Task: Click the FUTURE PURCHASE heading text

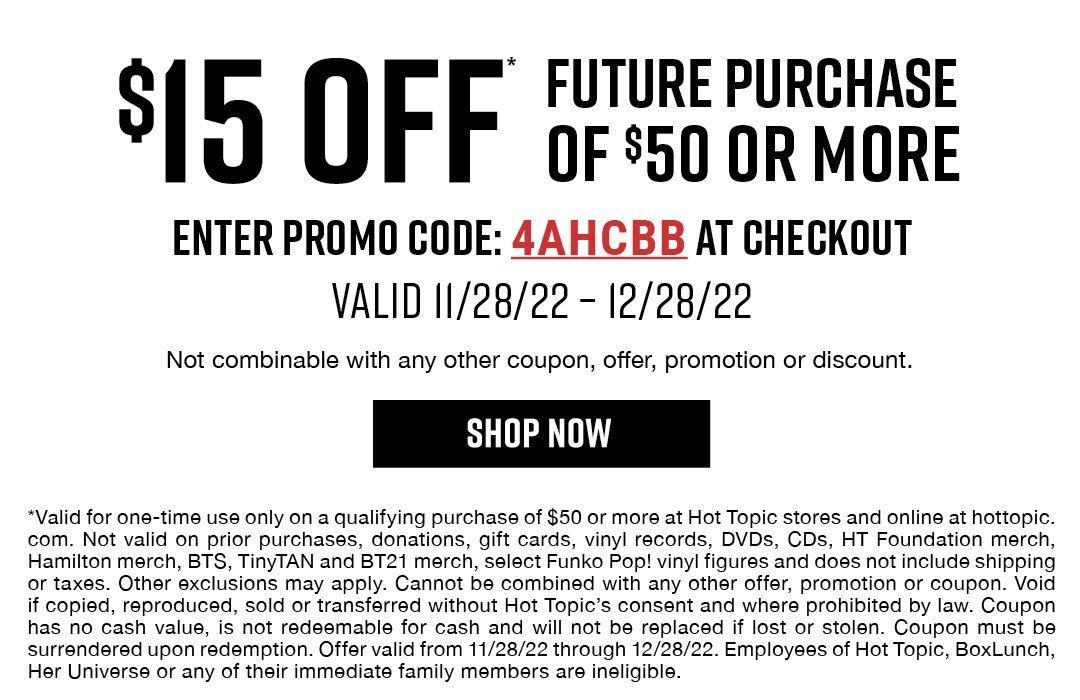Action: pyautogui.click(x=751, y=85)
